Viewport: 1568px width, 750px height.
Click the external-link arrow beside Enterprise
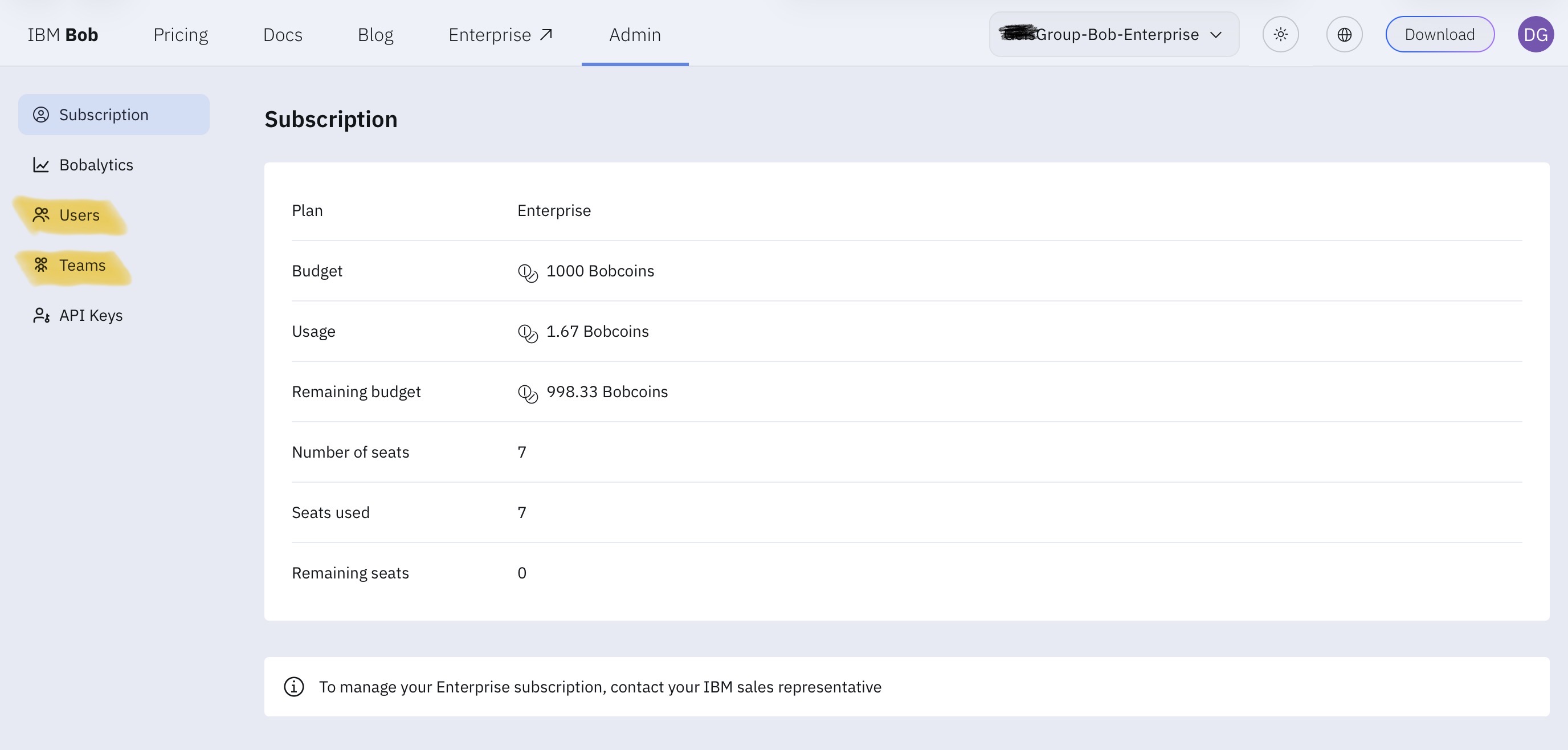[x=546, y=35]
